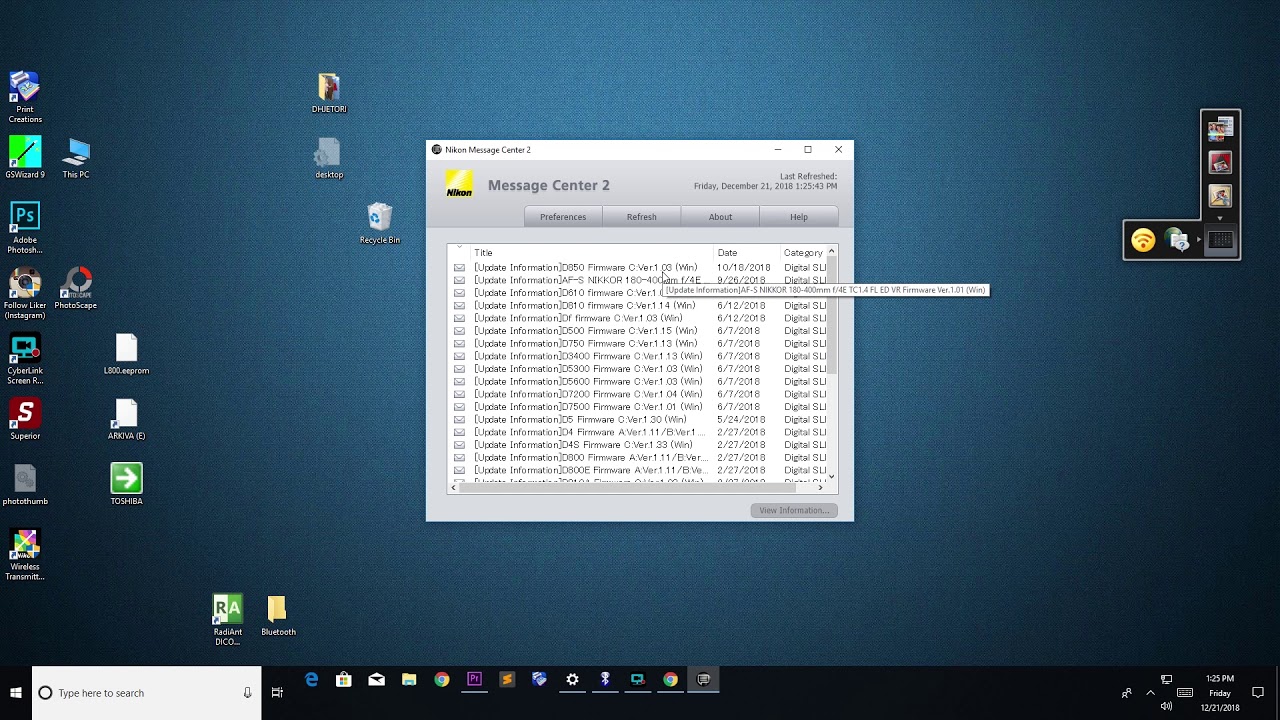Select the D500 Firmware C:Ver.1.15 message

(x=586, y=331)
